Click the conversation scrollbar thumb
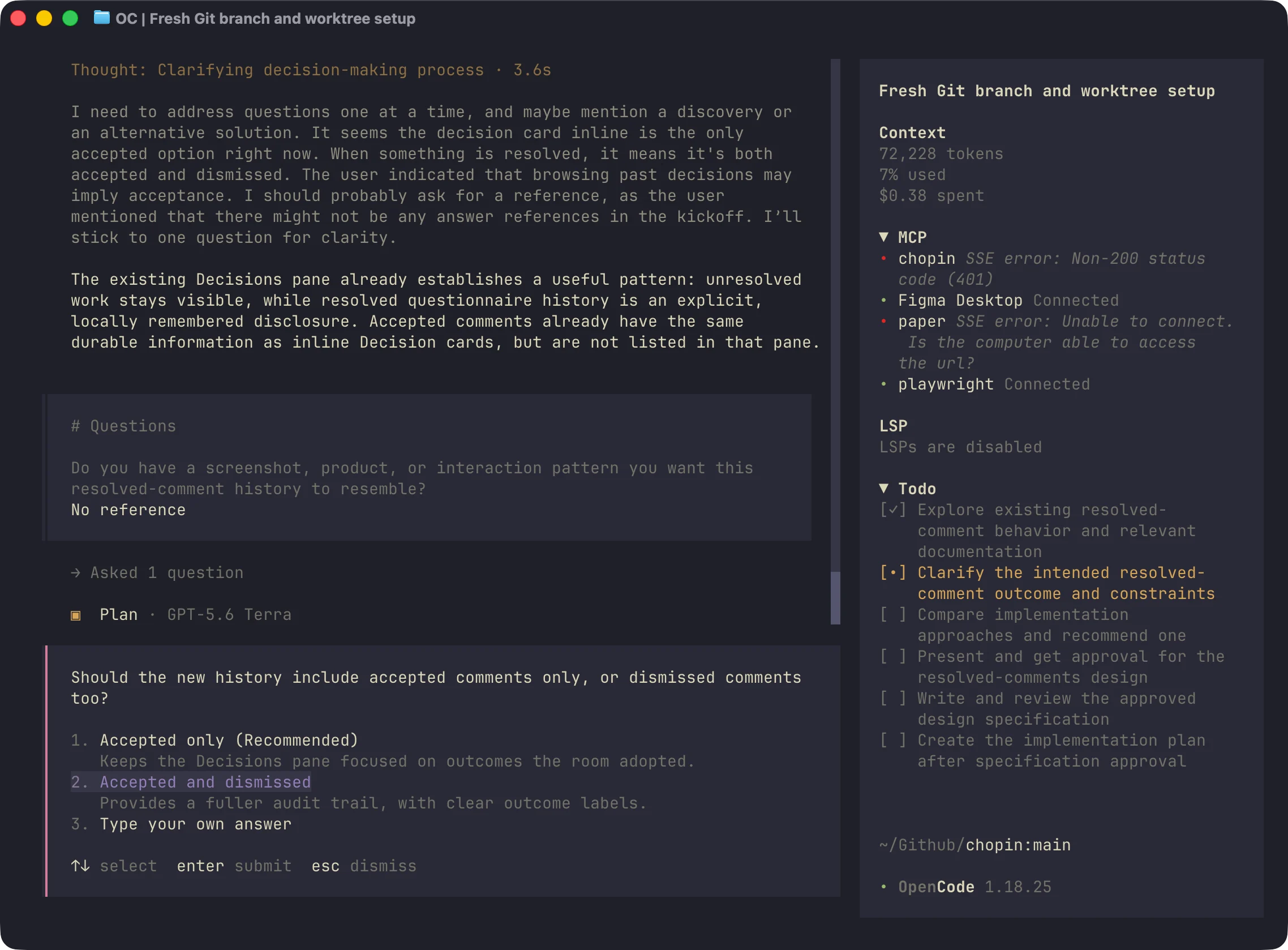This screenshot has width=1288, height=950. click(835, 598)
